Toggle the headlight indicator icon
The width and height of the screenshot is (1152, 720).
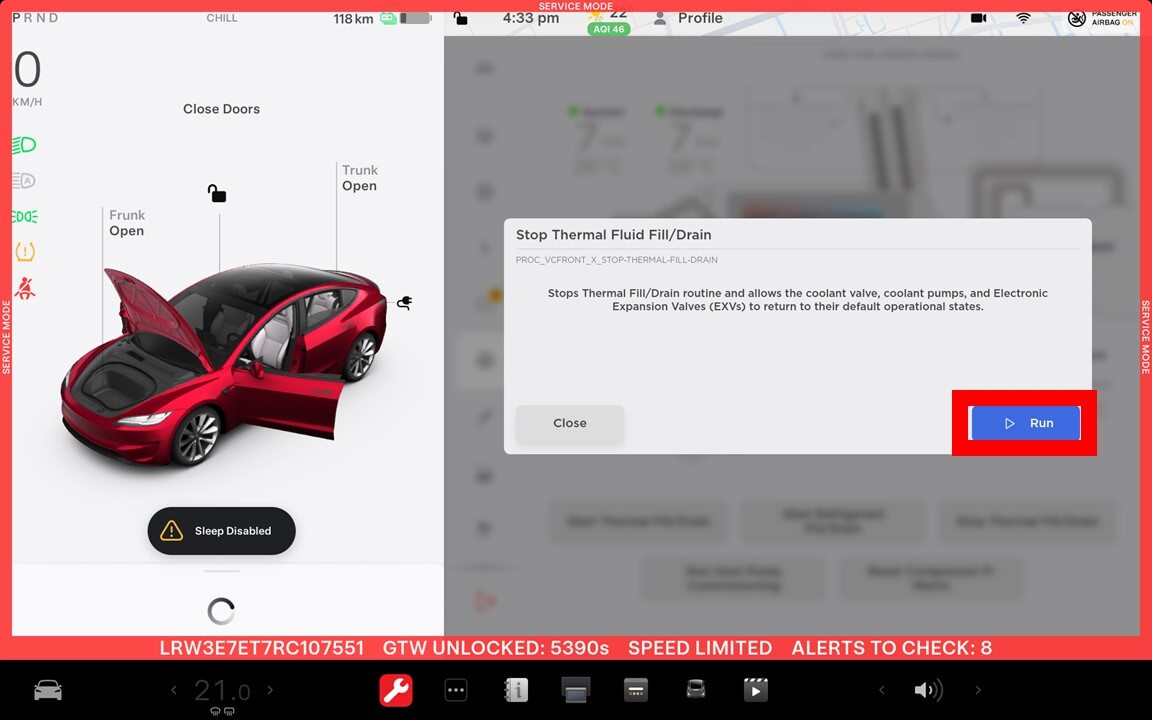coord(24,145)
